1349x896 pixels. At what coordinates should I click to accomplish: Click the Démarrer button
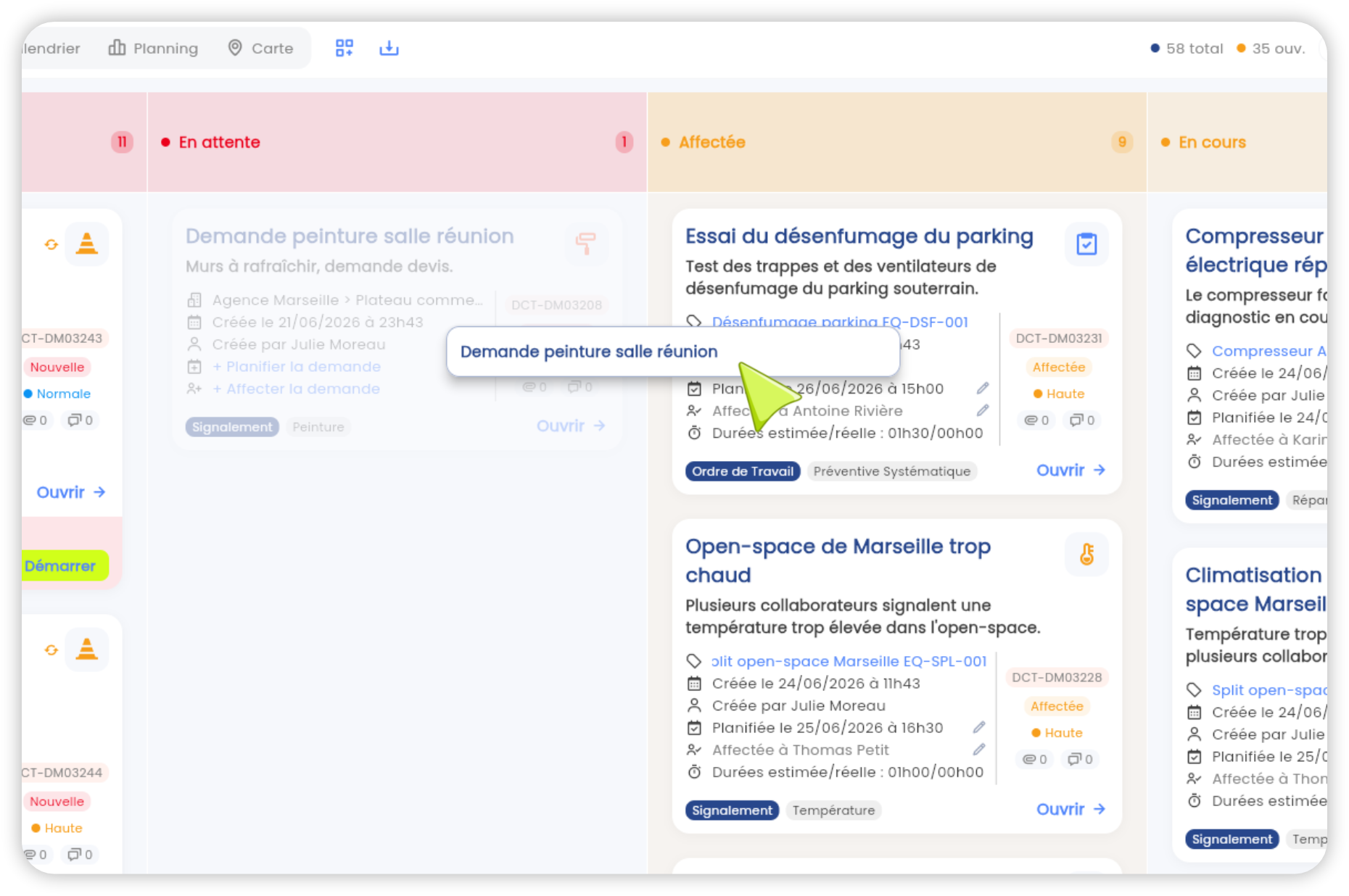click(x=64, y=565)
